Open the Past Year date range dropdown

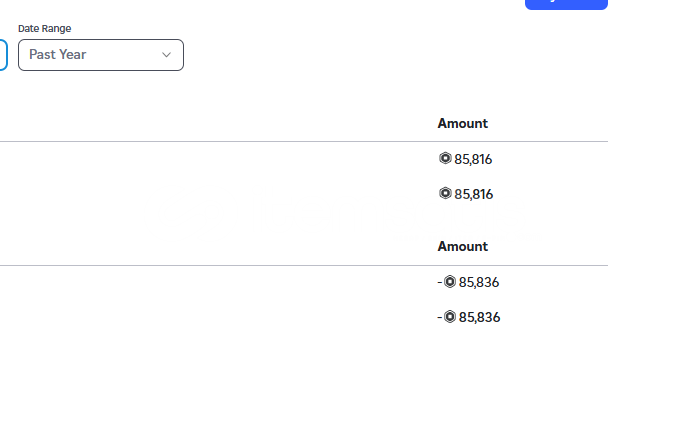tap(101, 55)
